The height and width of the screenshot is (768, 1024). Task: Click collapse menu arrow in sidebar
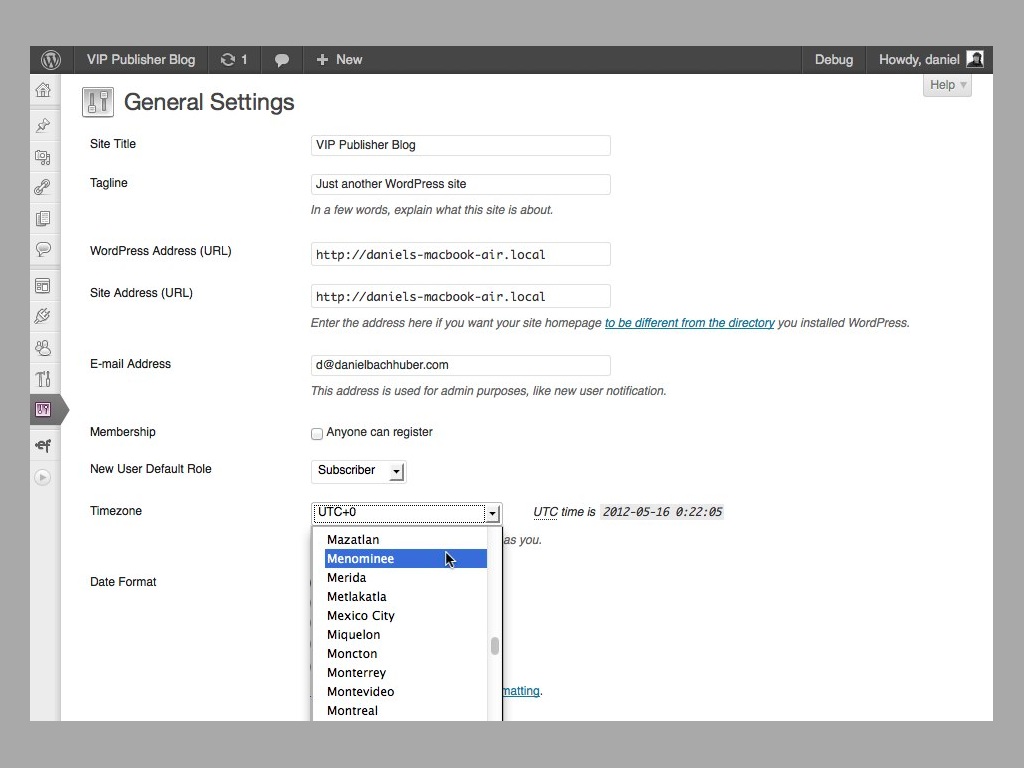42,477
